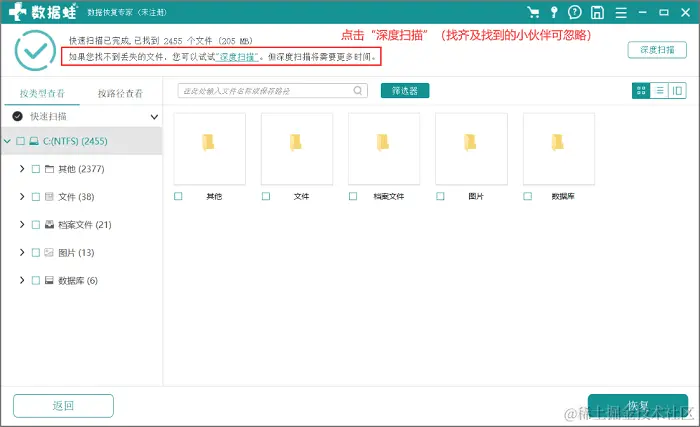Check the 其他 (2377) tree checkbox

coord(36,169)
